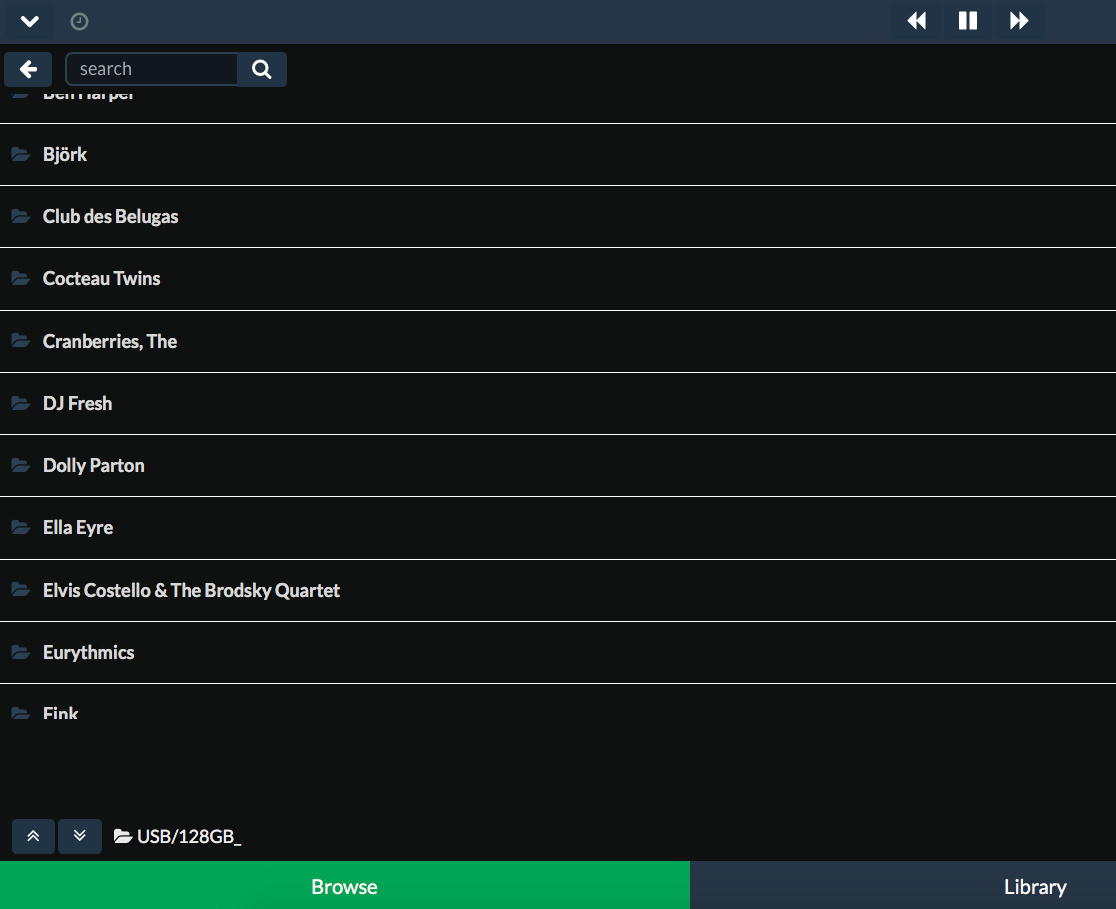
Task: Jump to list bottom with double-down arrows
Action: (80, 836)
